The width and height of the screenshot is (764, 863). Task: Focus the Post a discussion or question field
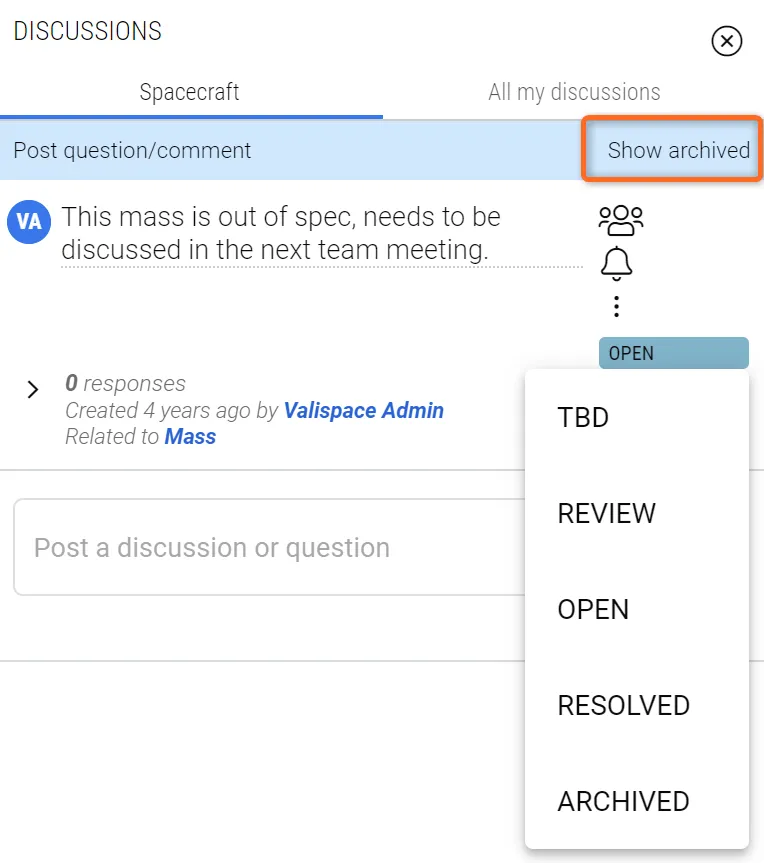[x=269, y=547]
